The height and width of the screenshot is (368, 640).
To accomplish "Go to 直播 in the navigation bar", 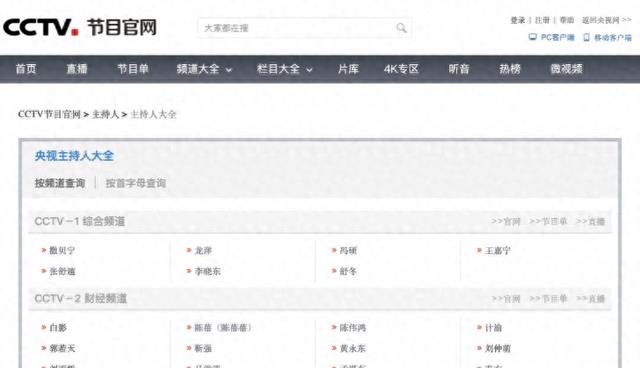I will (x=77, y=69).
